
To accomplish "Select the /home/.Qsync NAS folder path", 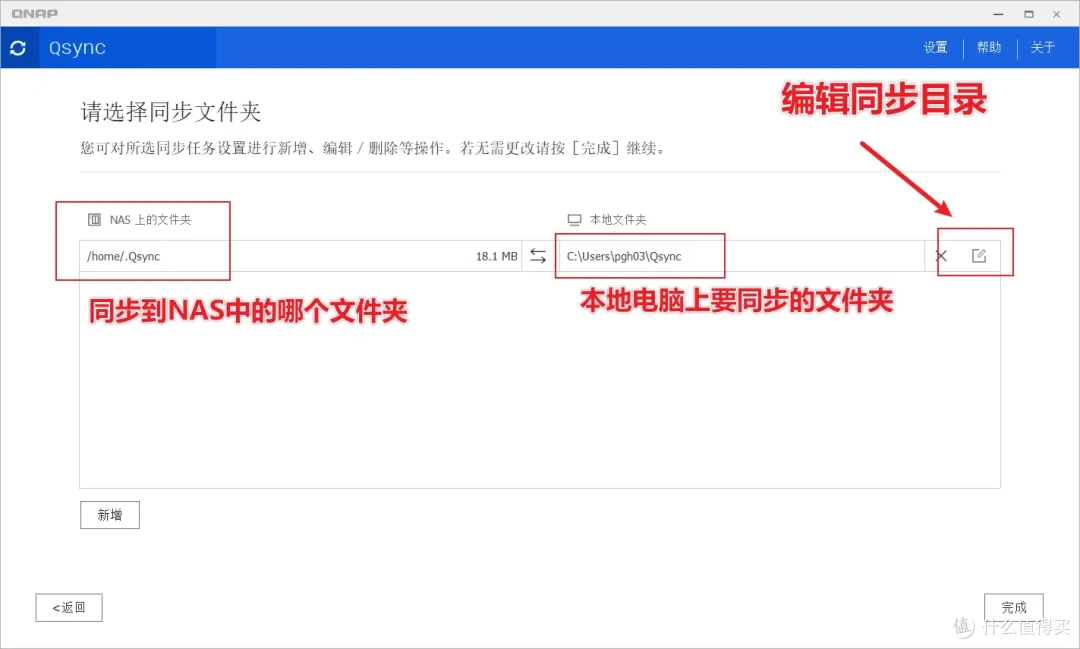I will tap(123, 256).
